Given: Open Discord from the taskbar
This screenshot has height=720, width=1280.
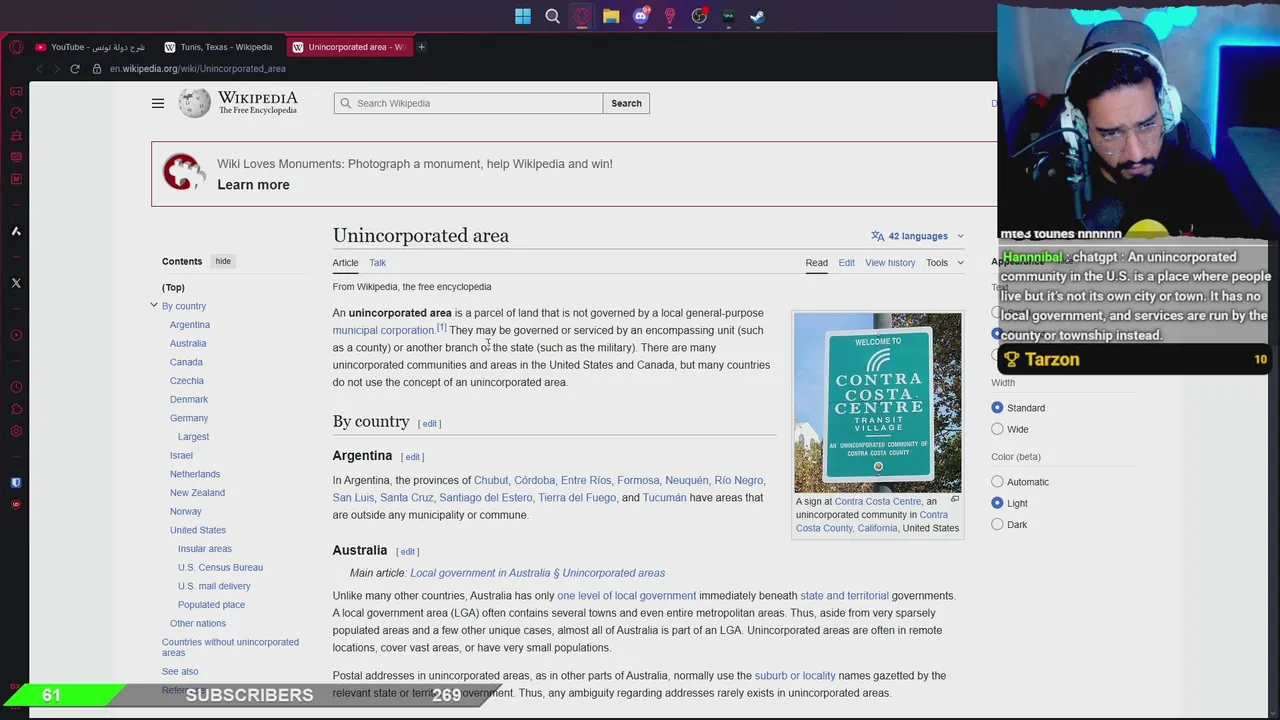Looking at the screenshot, I should pyautogui.click(x=641, y=16).
